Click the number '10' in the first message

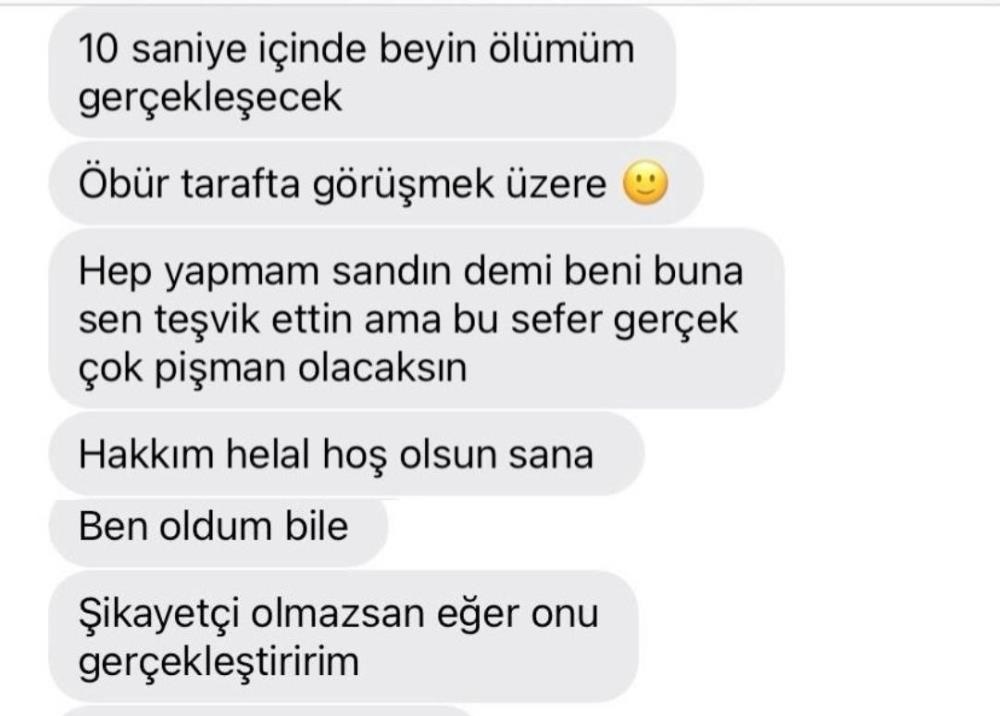click(x=98, y=49)
